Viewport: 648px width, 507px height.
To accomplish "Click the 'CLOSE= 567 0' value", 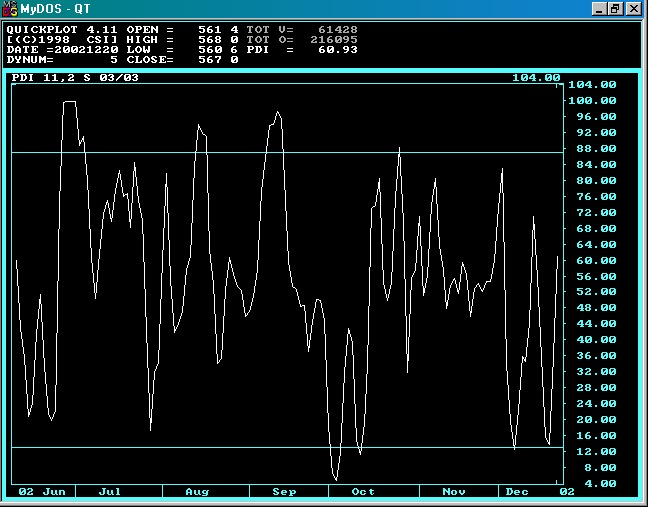I will (x=182, y=60).
